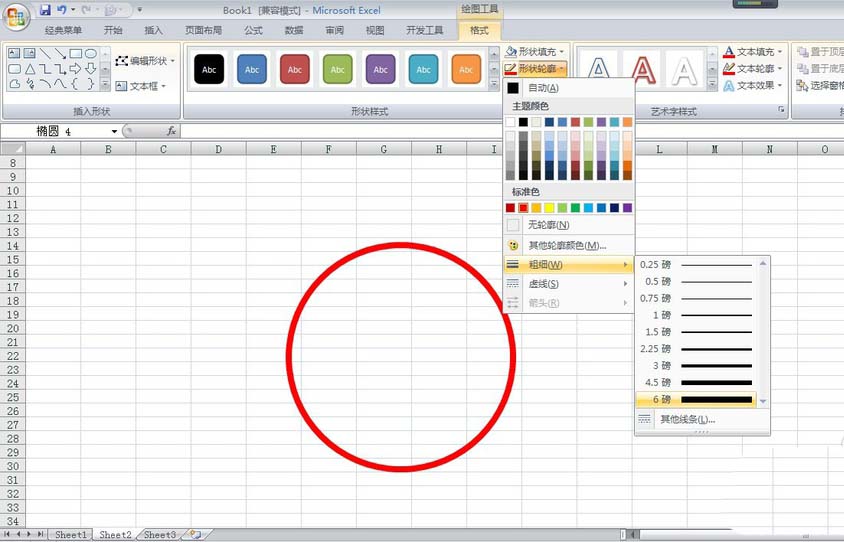Open the Sheet1 worksheet tab
Viewport: 844px width, 542px height.
point(71,534)
